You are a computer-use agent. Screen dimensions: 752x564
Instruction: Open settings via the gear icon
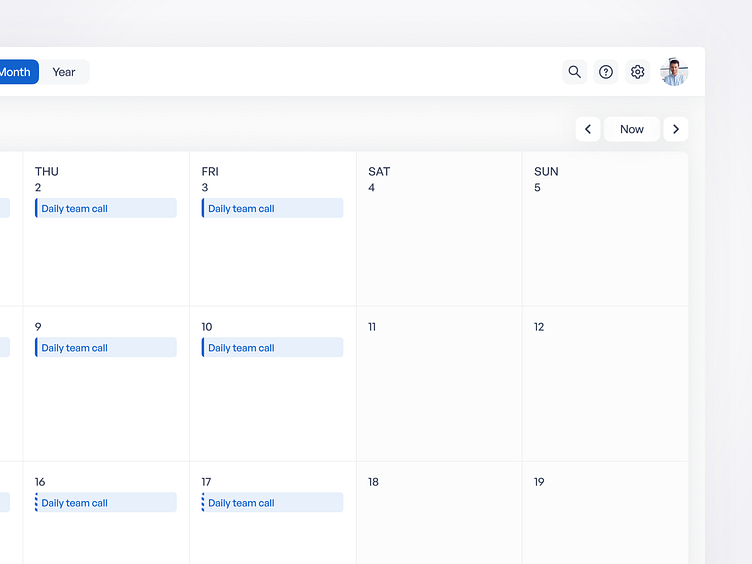tap(638, 72)
